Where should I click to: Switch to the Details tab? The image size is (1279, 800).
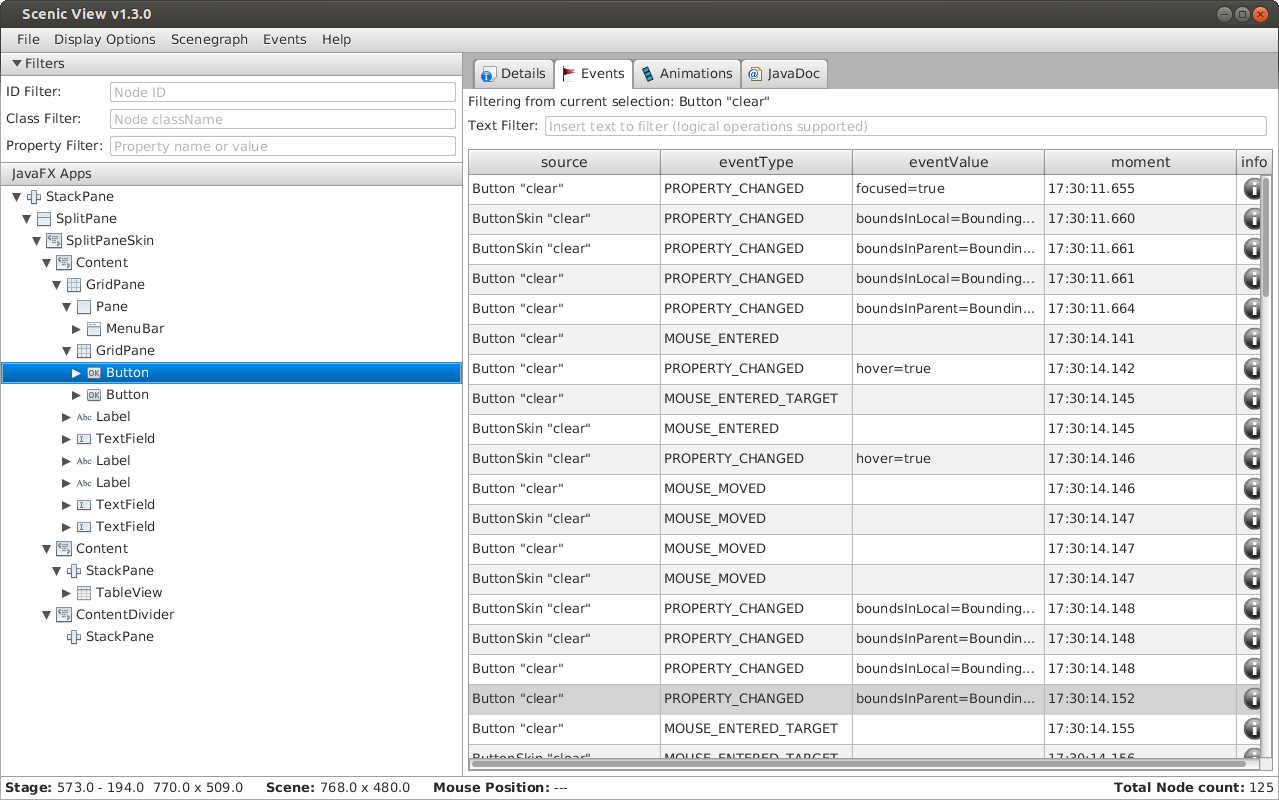513,74
